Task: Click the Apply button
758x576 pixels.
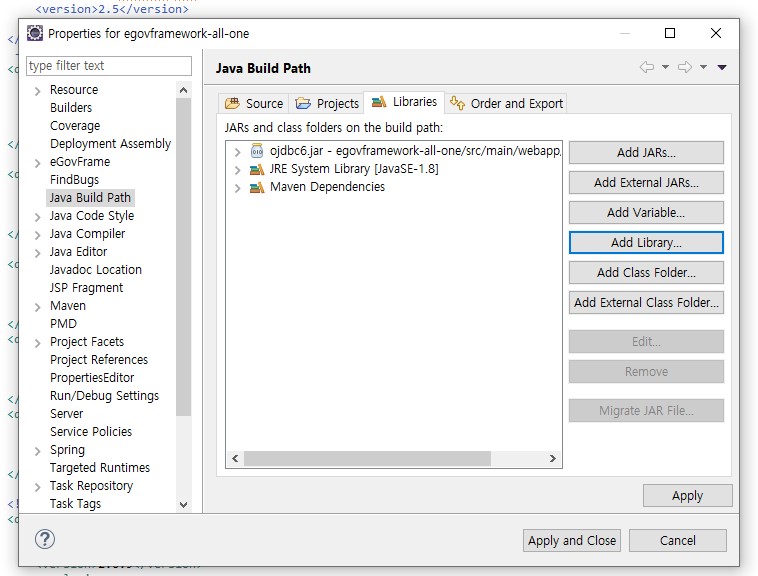Action: pos(687,496)
